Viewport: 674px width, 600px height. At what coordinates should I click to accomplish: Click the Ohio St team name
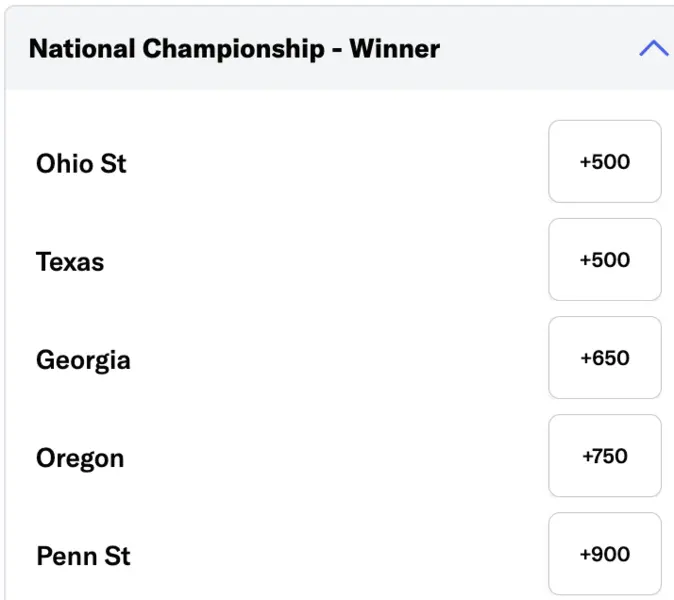(x=81, y=163)
